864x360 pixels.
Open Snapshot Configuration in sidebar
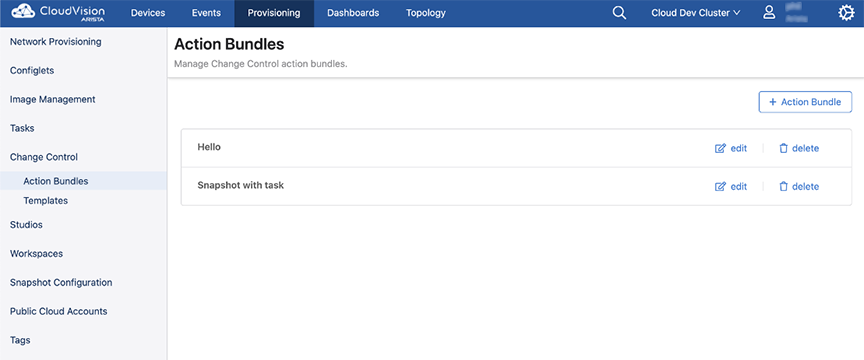click(61, 282)
